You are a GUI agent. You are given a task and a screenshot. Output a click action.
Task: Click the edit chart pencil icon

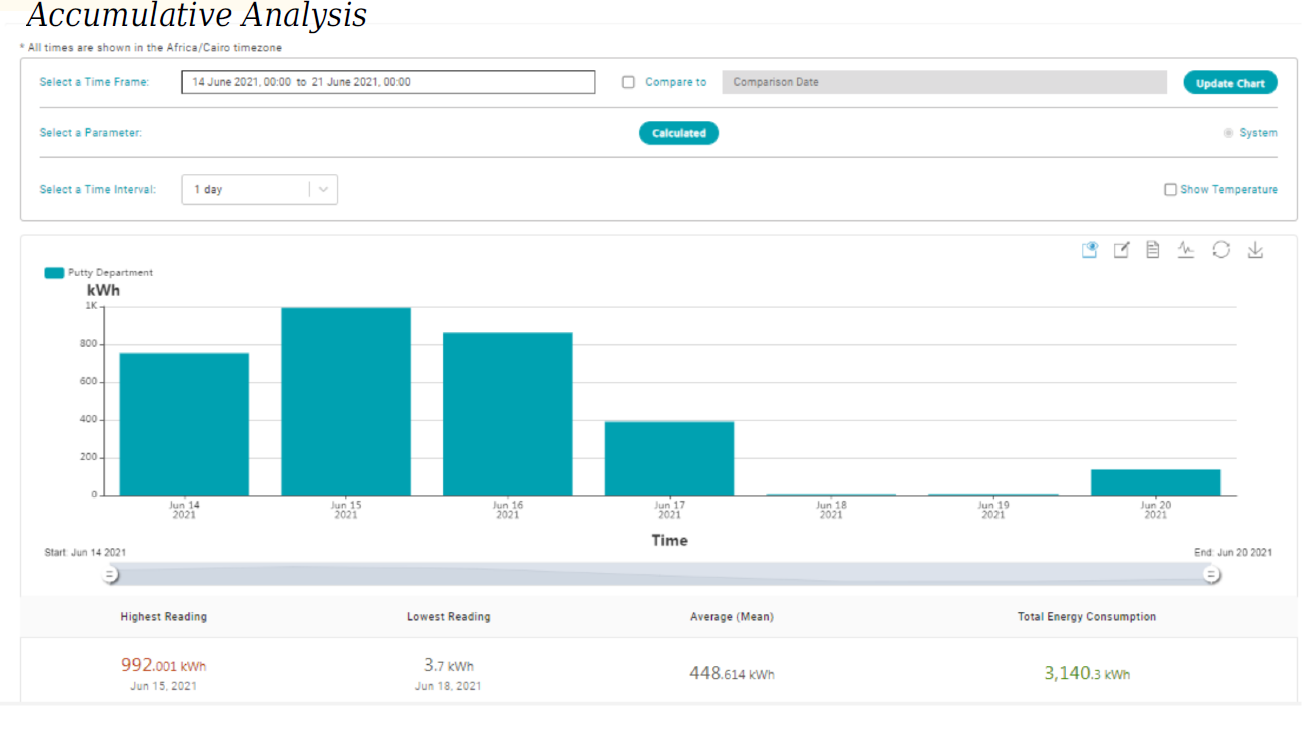pyautogui.click(x=1121, y=250)
